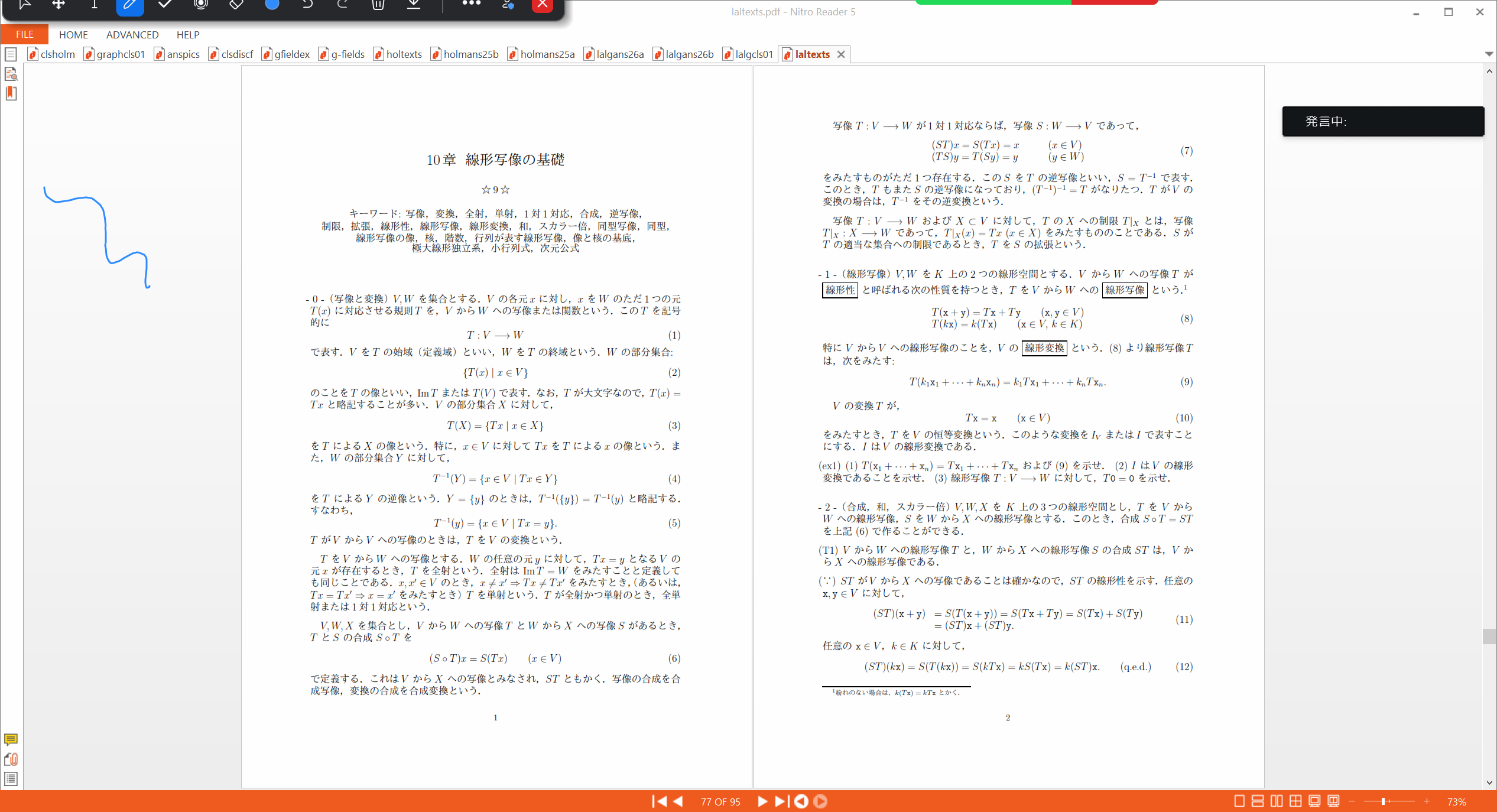Switch to facing continuous view
Image resolution: width=1497 pixels, height=812 pixels.
point(1295,801)
